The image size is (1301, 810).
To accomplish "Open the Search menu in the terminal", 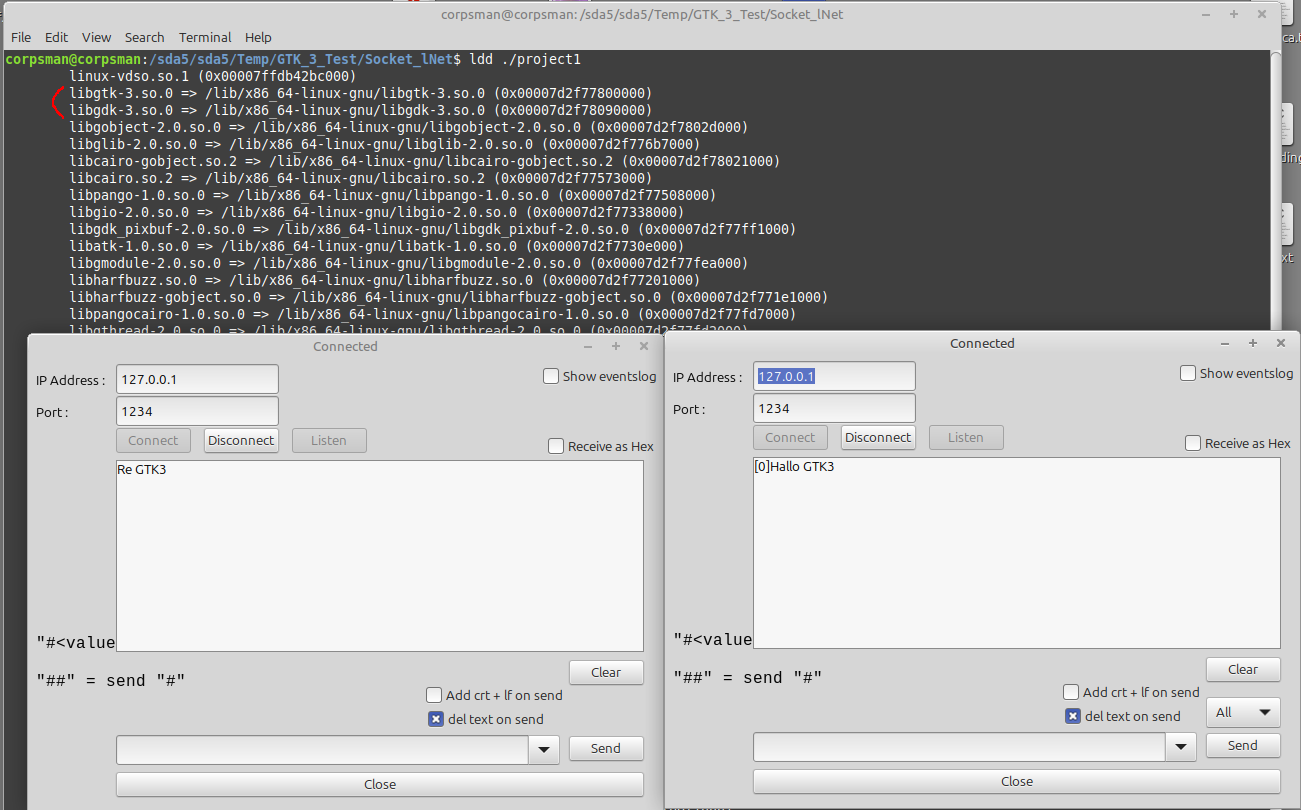I will point(144,37).
